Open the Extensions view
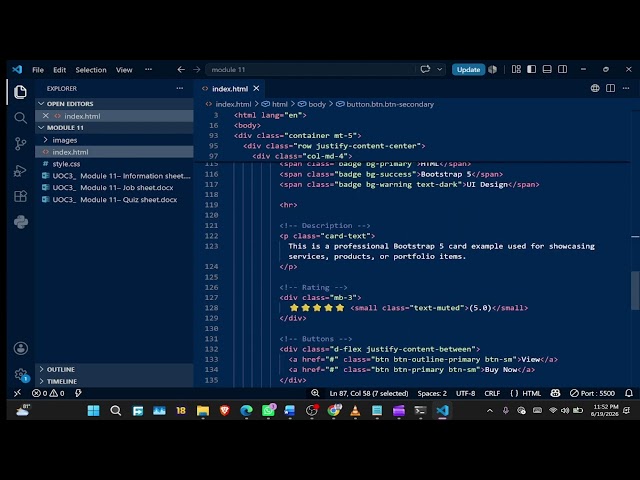The width and height of the screenshot is (640, 480). [20, 196]
